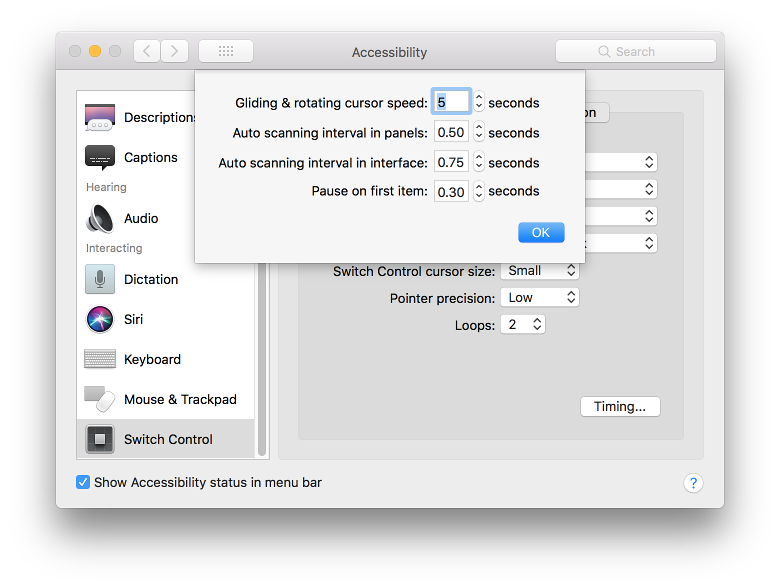The image size is (780, 588).
Task: Click the Keyboard icon in sidebar
Action: [x=100, y=359]
